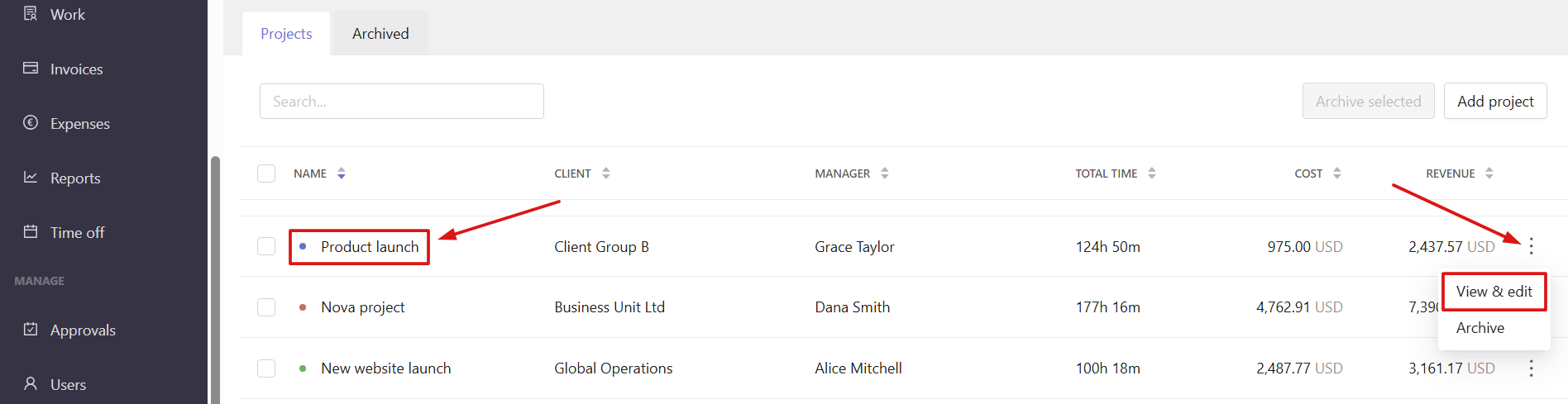Open Approvals from the sidebar
The width and height of the screenshot is (1568, 404).
tap(83, 330)
